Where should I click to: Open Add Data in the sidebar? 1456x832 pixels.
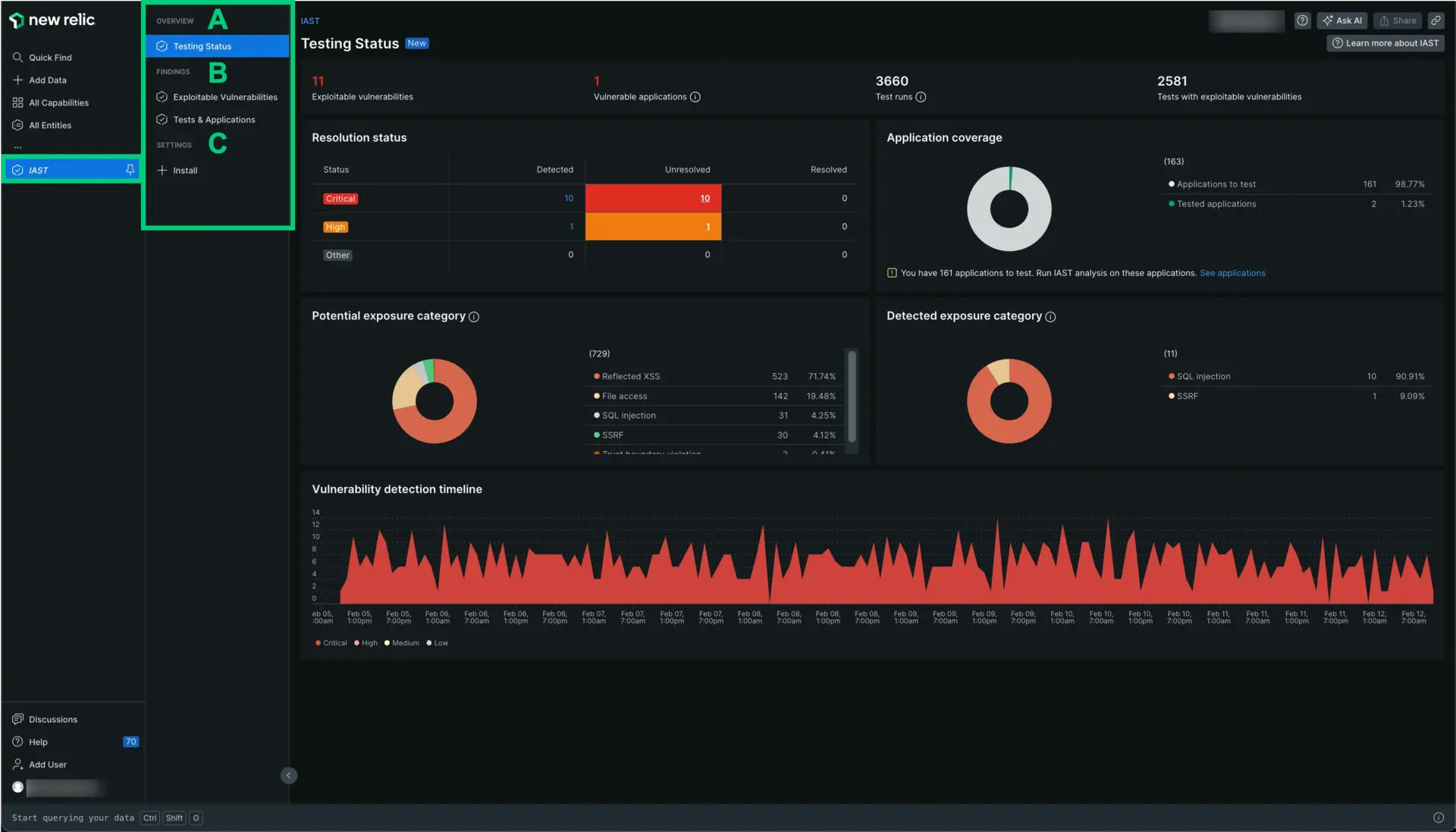(x=39, y=80)
